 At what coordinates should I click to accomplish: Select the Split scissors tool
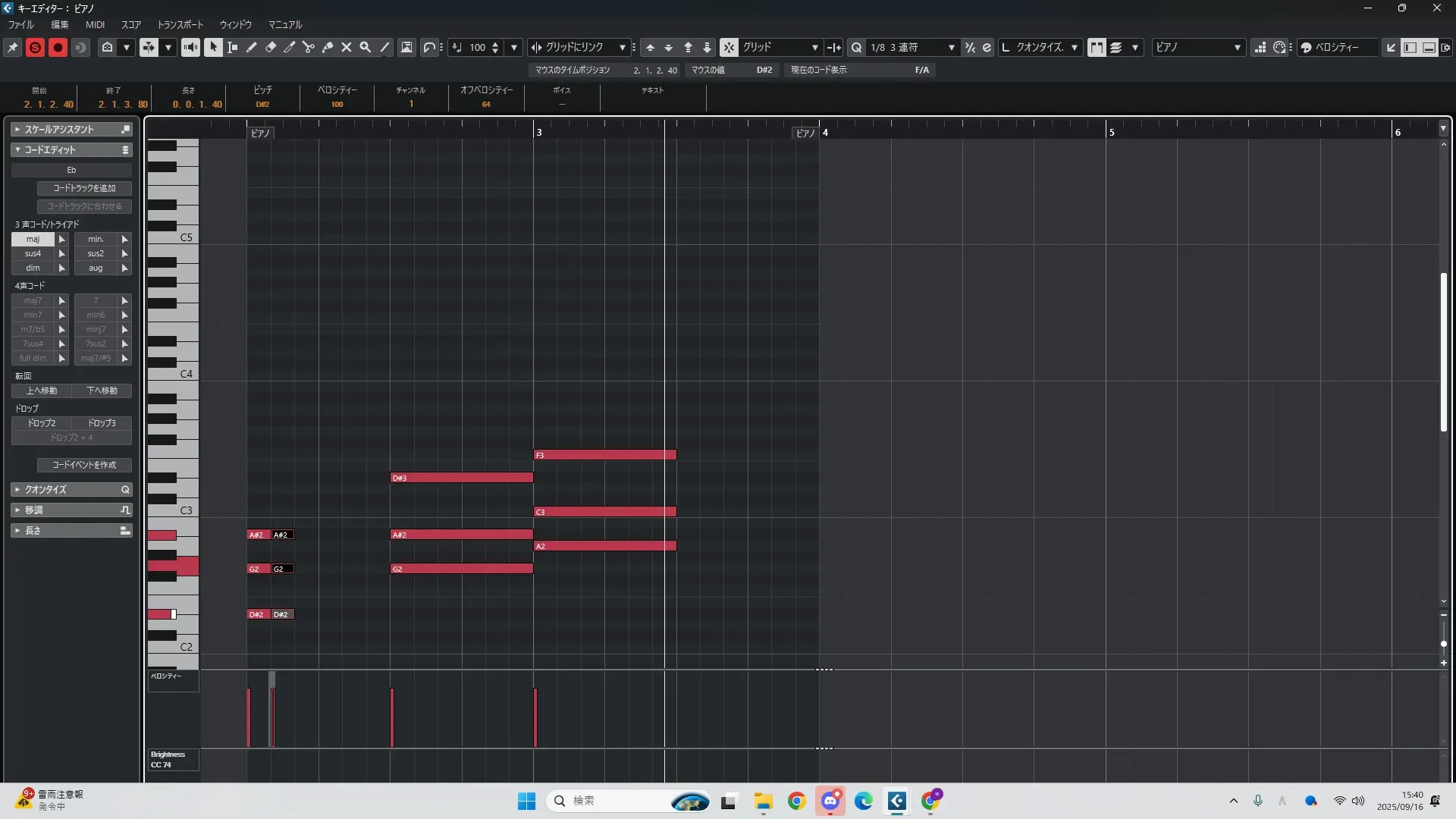click(309, 47)
